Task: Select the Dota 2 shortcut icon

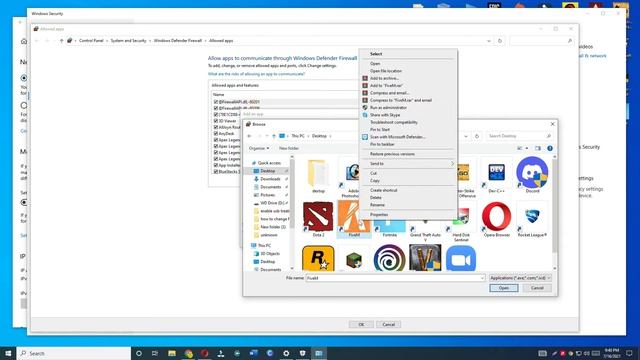Action: tap(318, 217)
